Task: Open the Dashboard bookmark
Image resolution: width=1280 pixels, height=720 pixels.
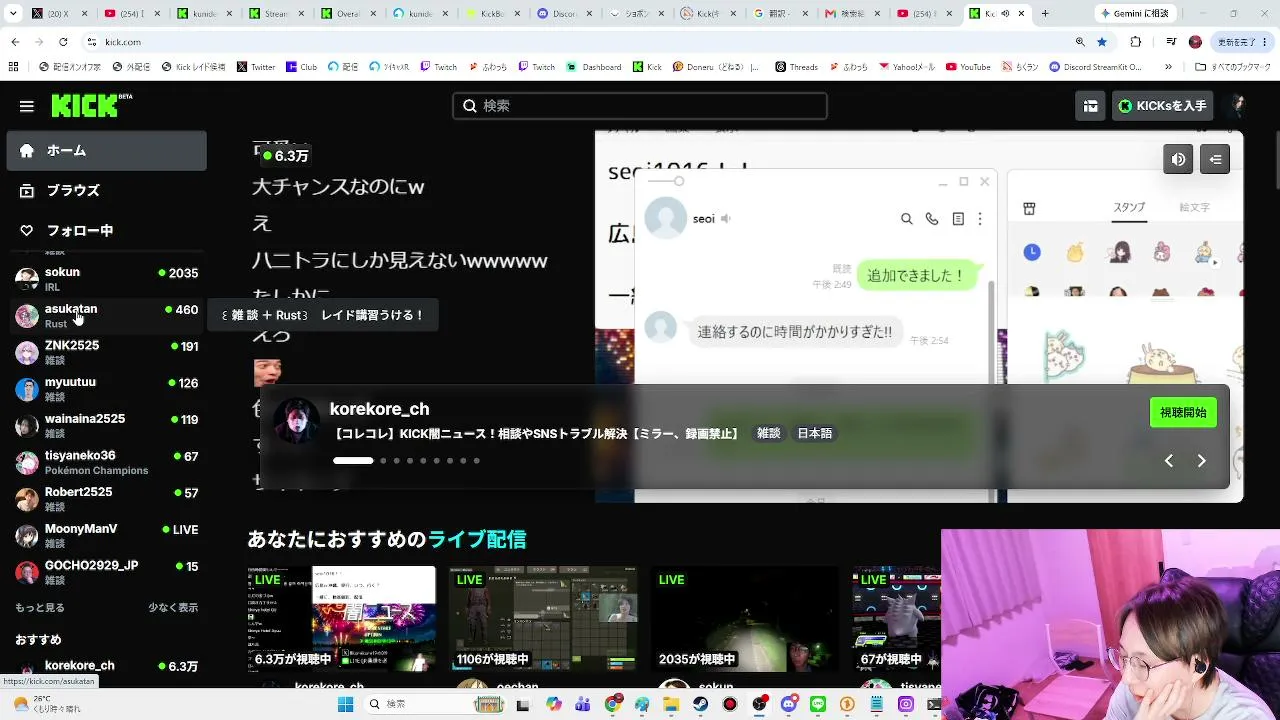Action: coord(594,67)
